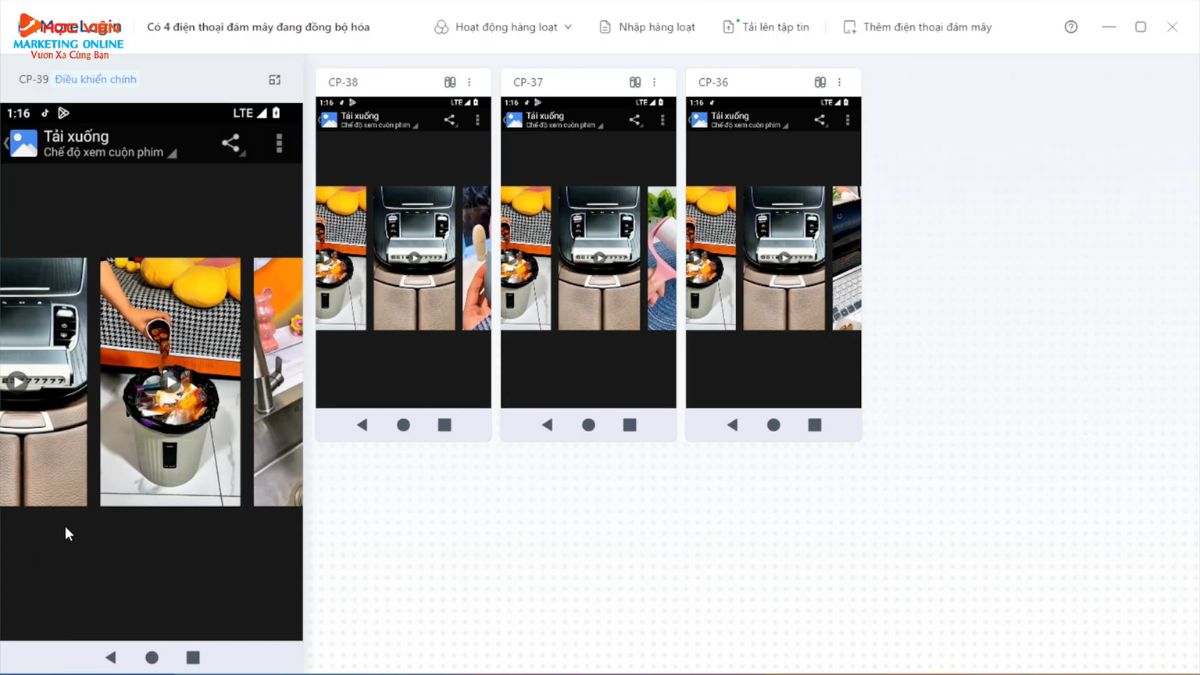1200x675 pixels.
Task: Tap Android recents button on CP-36
Action: (x=814, y=425)
